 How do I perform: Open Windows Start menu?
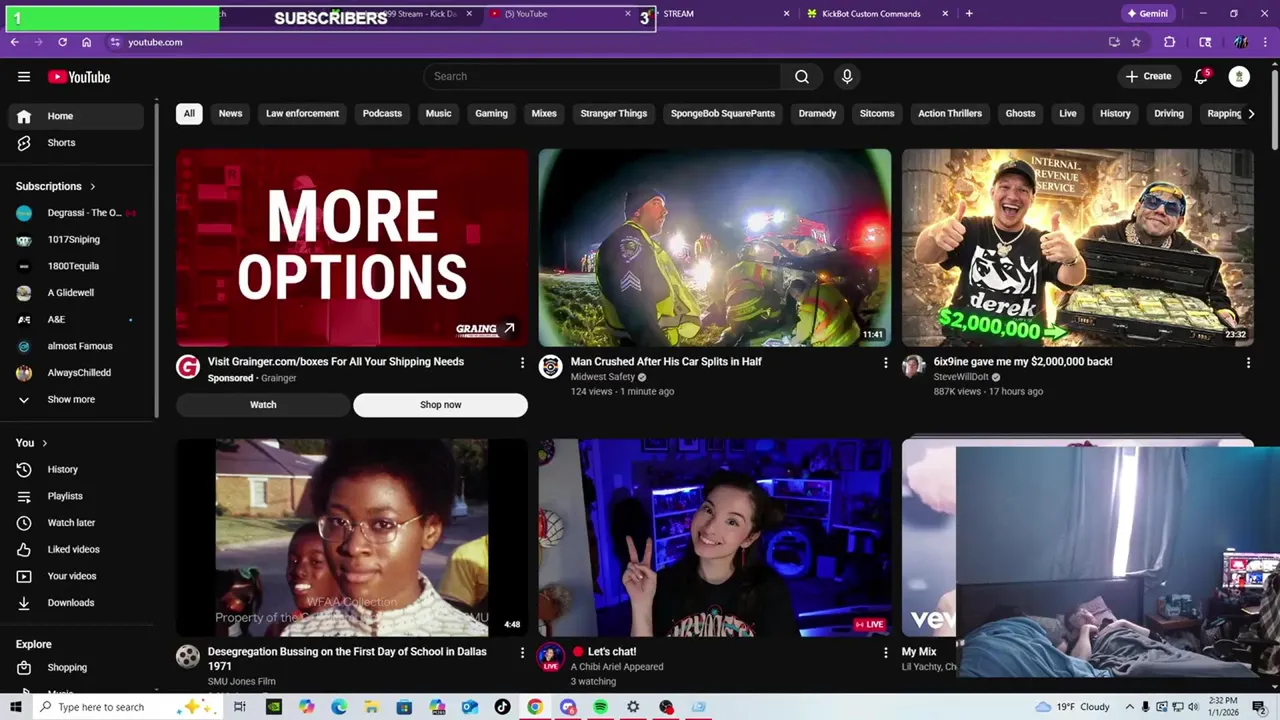(x=15, y=707)
